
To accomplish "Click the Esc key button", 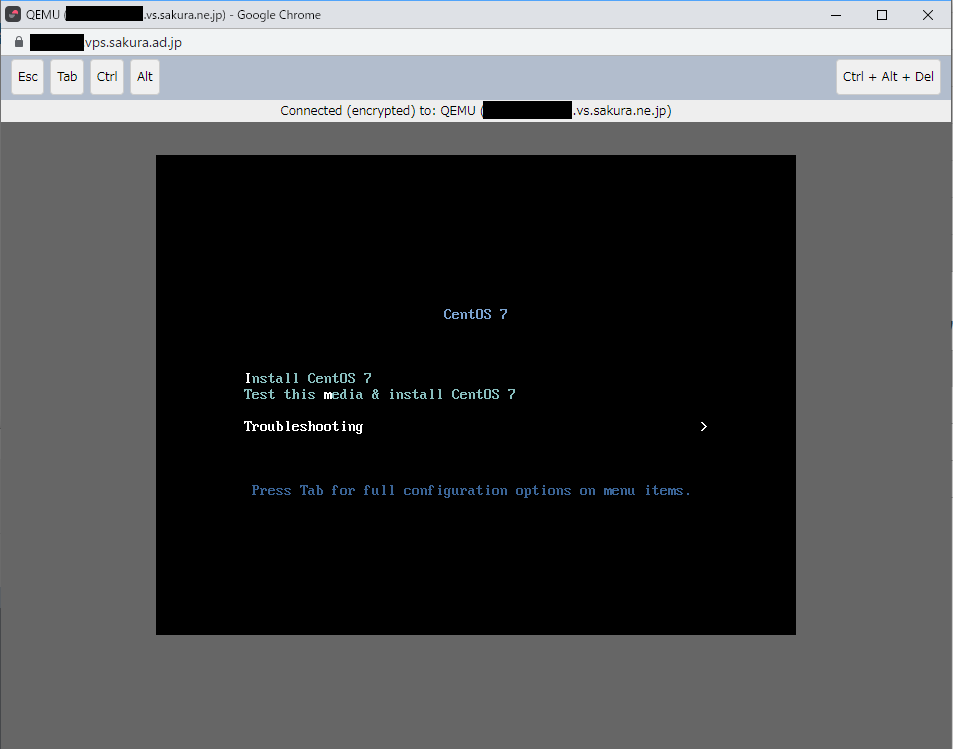I will (x=27, y=77).
